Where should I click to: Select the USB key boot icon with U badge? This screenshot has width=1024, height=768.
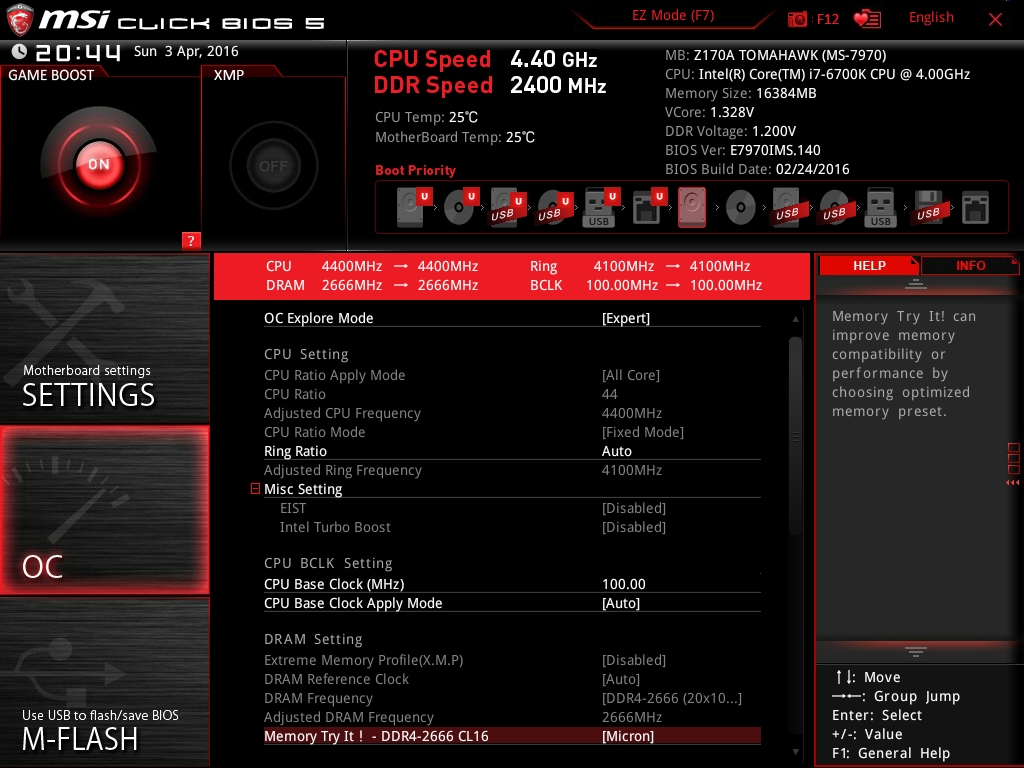(x=600, y=207)
